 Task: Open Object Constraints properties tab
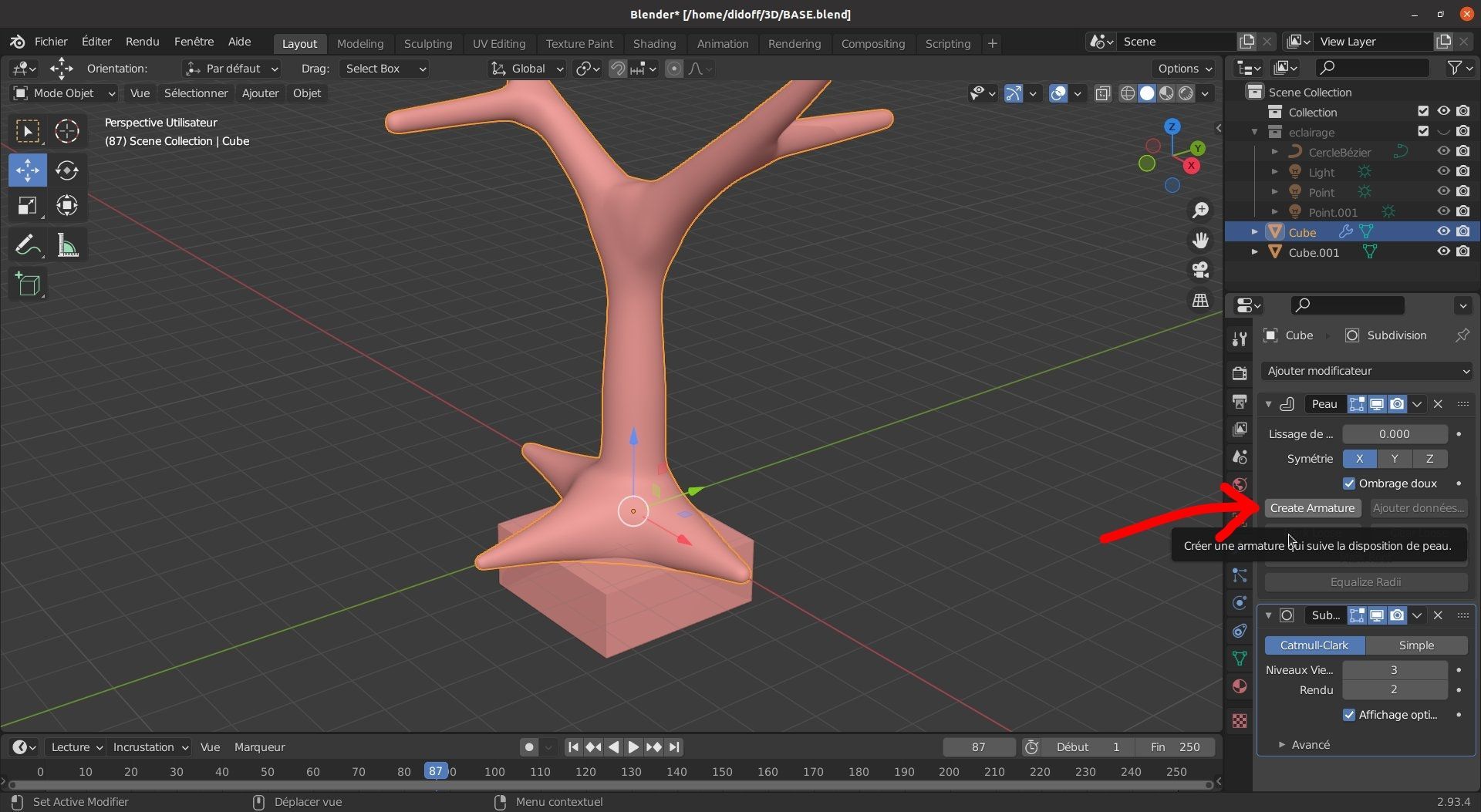click(x=1240, y=631)
